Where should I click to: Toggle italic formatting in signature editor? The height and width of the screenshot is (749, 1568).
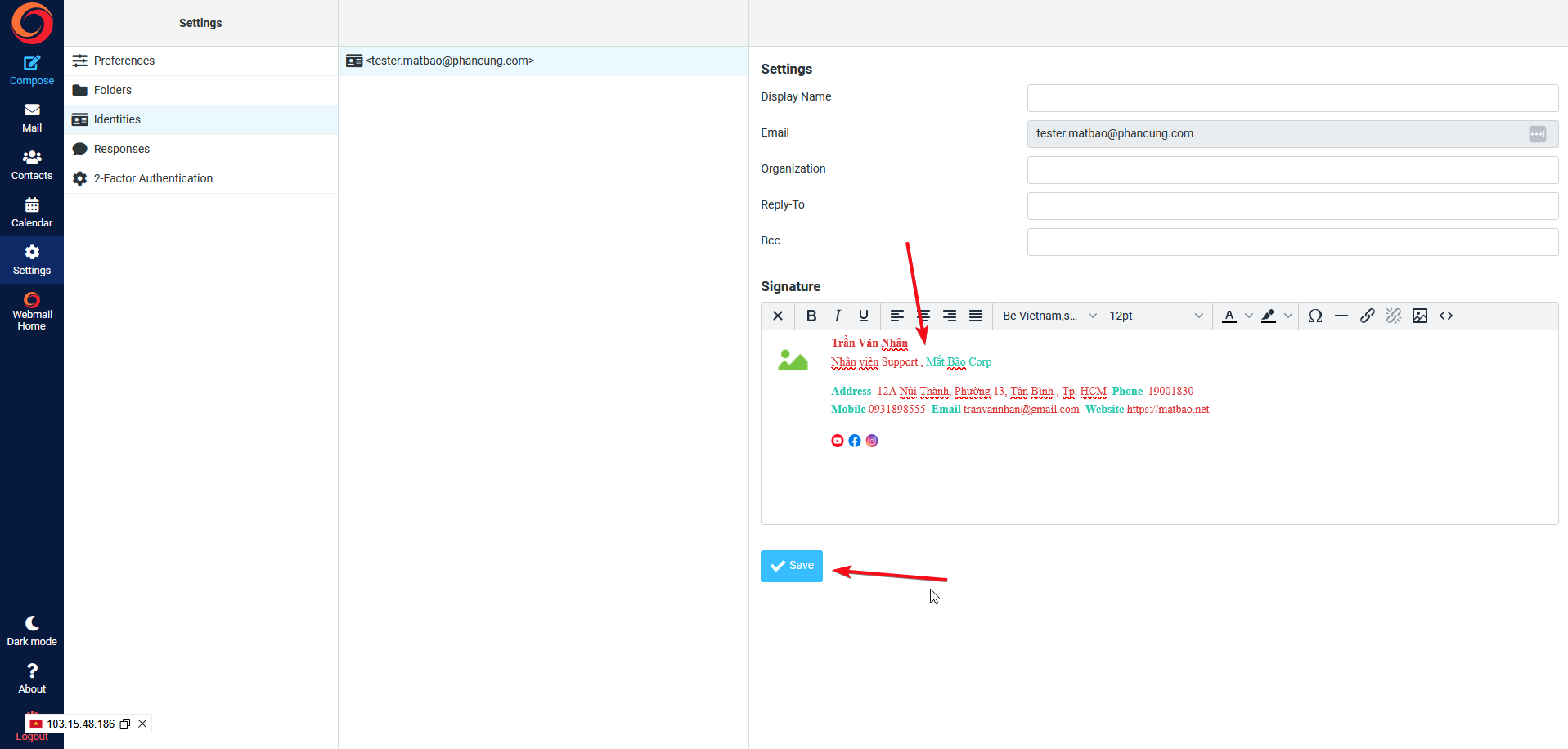837,316
